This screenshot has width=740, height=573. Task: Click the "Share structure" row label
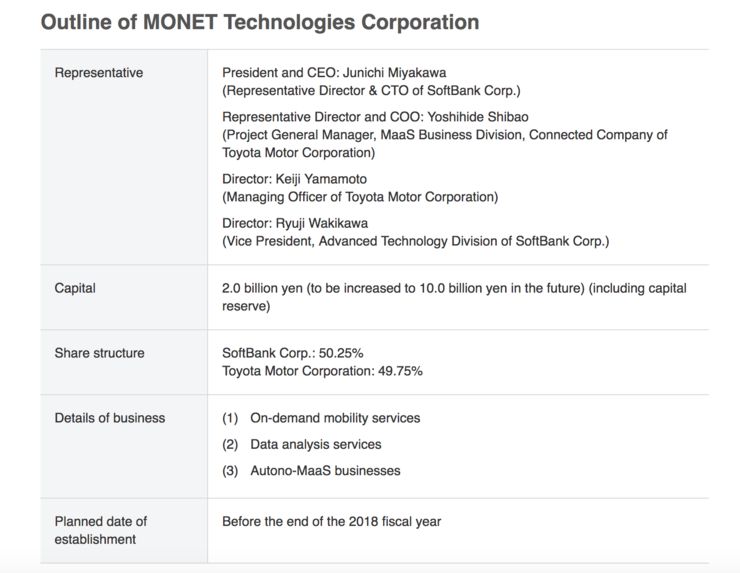(x=99, y=353)
